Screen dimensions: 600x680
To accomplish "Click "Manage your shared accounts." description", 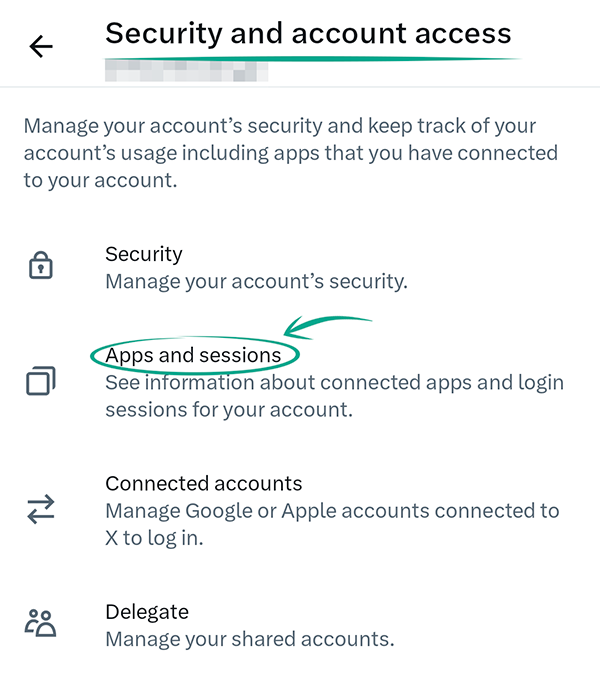I will (x=249, y=638).
